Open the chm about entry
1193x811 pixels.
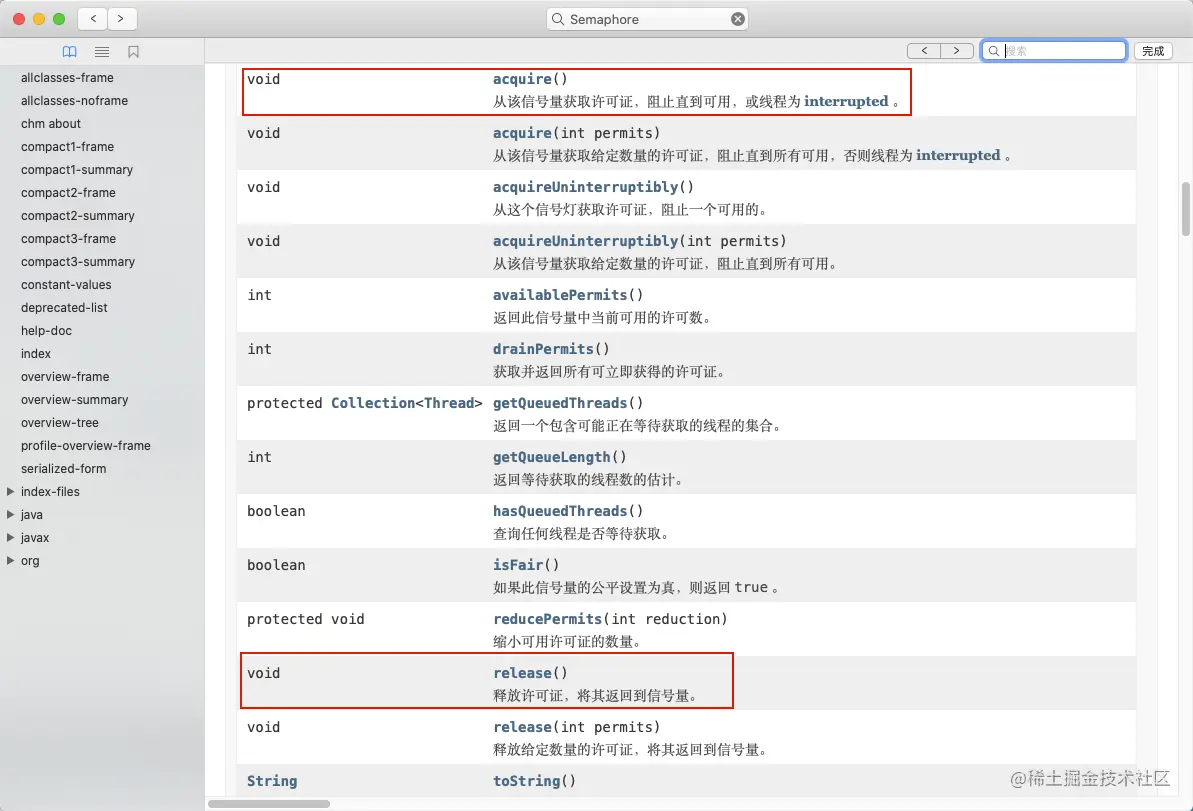(x=51, y=123)
